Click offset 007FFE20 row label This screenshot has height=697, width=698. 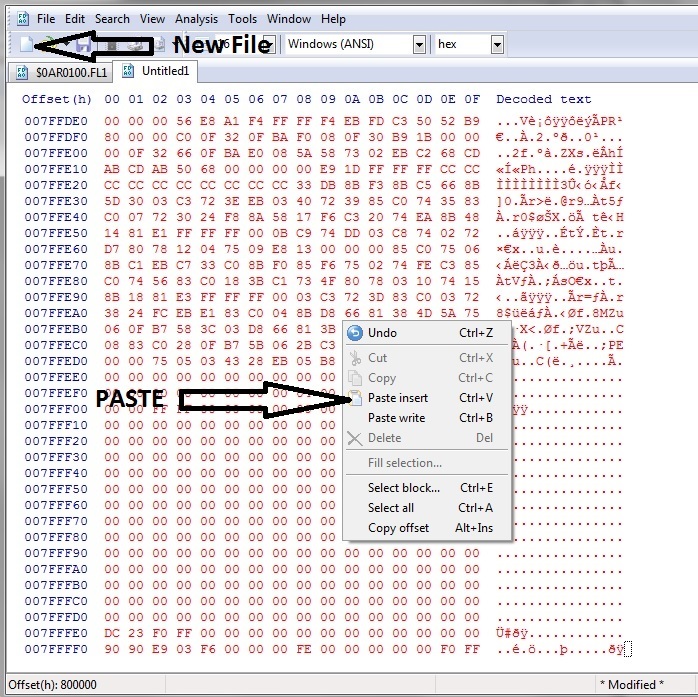pos(56,185)
